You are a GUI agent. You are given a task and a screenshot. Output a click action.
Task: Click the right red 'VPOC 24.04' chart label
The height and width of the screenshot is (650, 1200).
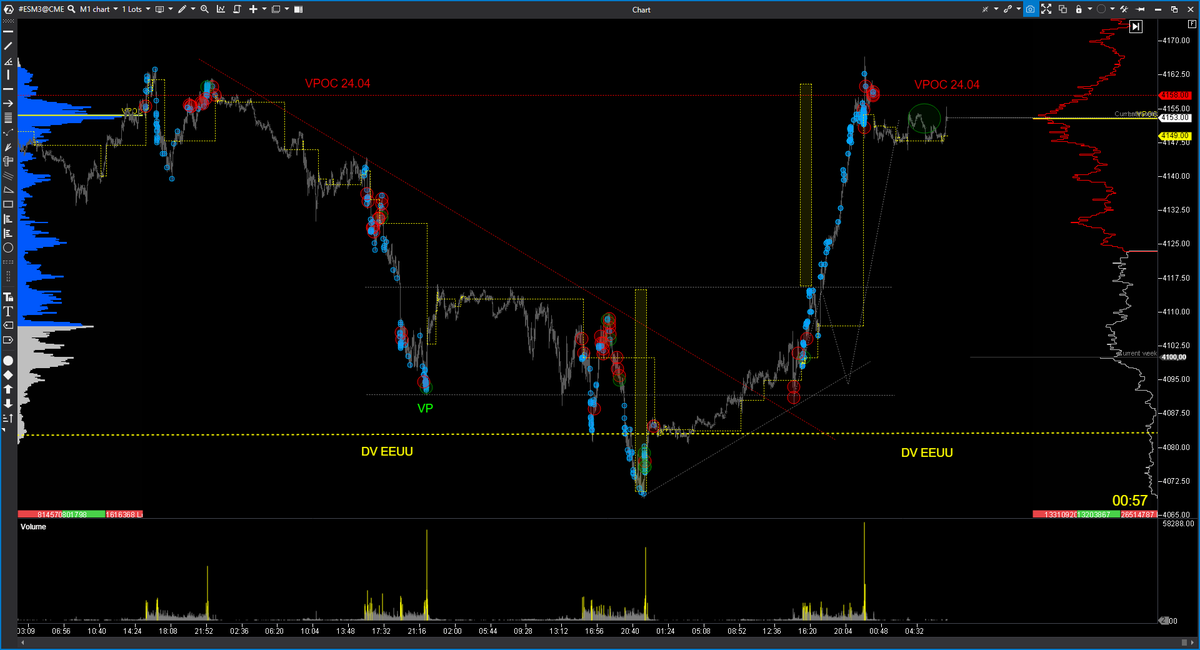click(946, 84)
